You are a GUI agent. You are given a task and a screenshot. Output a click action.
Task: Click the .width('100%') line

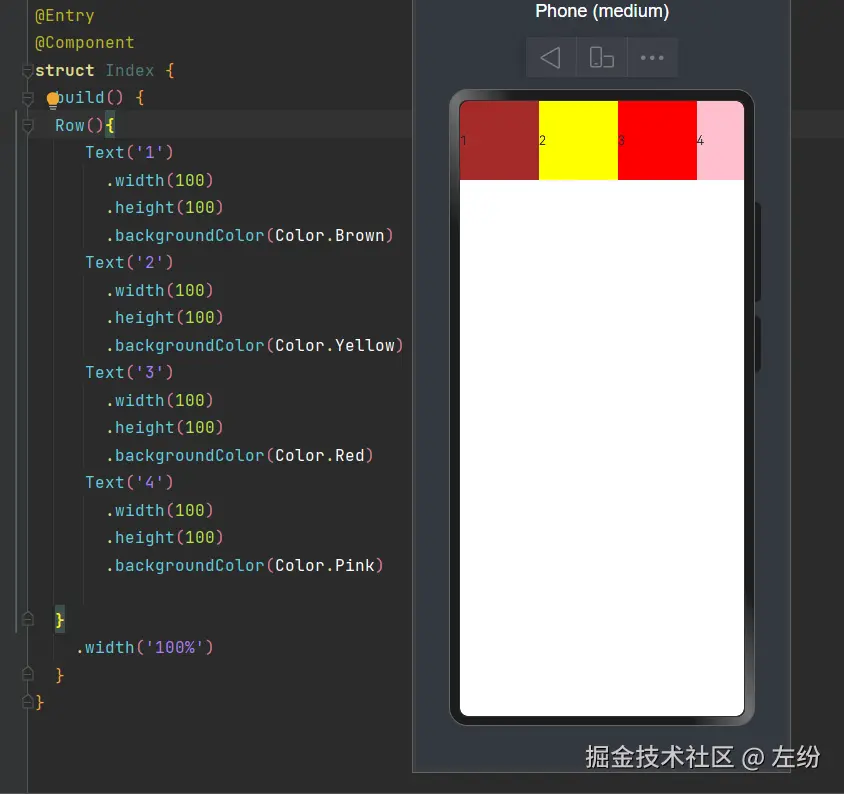144,647
